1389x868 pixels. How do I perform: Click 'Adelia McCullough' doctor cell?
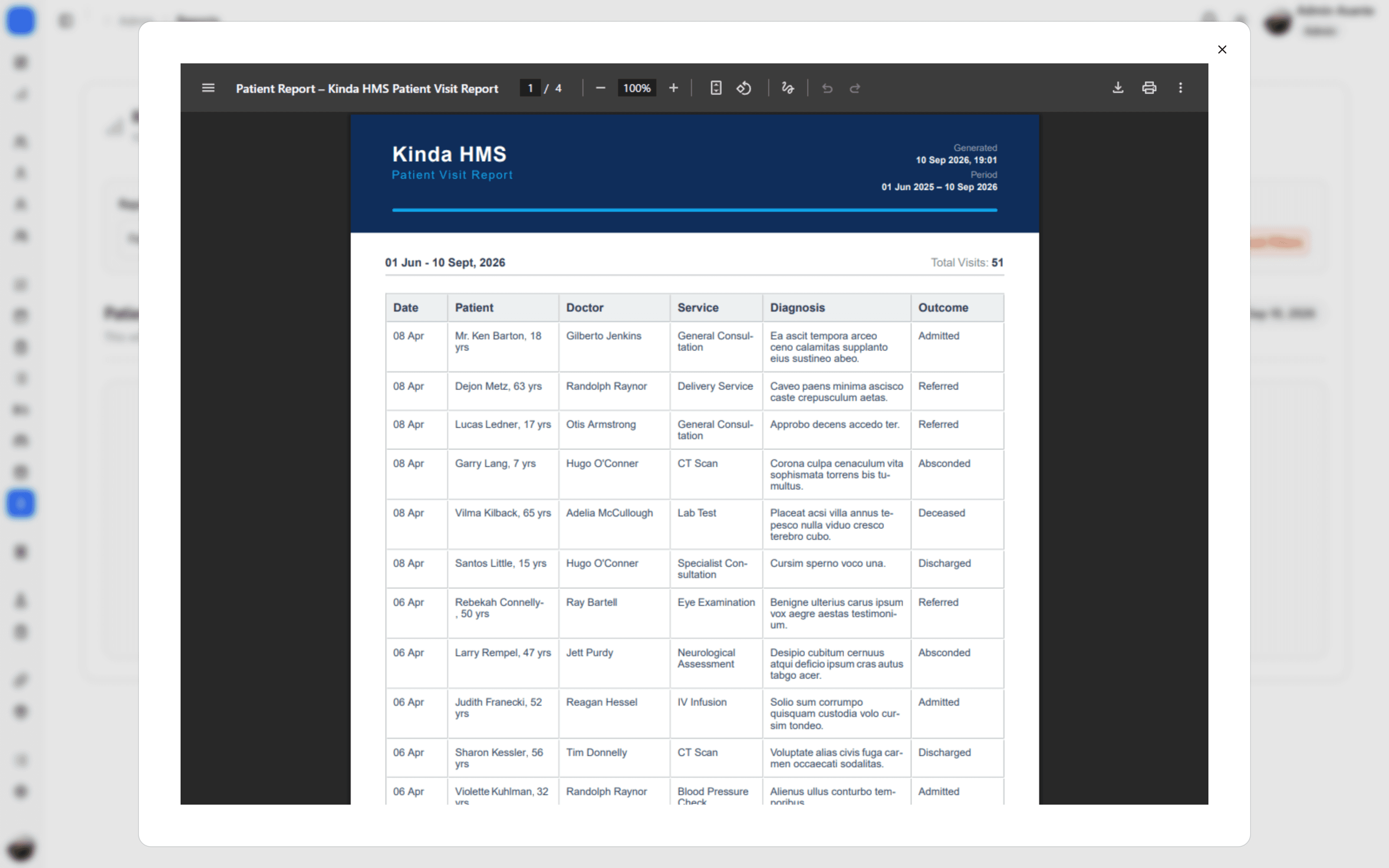tap(614, 525)
